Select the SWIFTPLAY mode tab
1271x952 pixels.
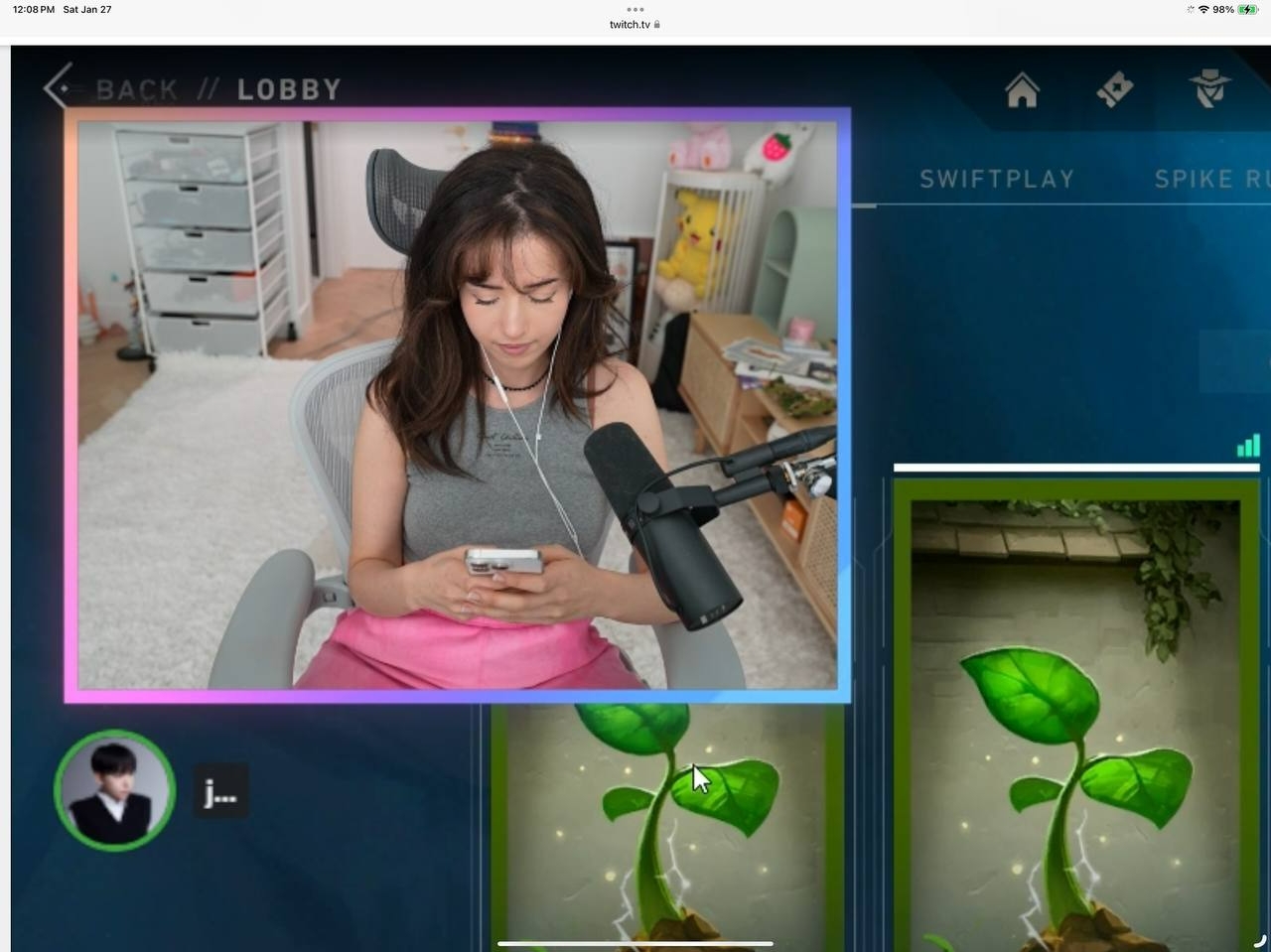[x=997, y=179]
